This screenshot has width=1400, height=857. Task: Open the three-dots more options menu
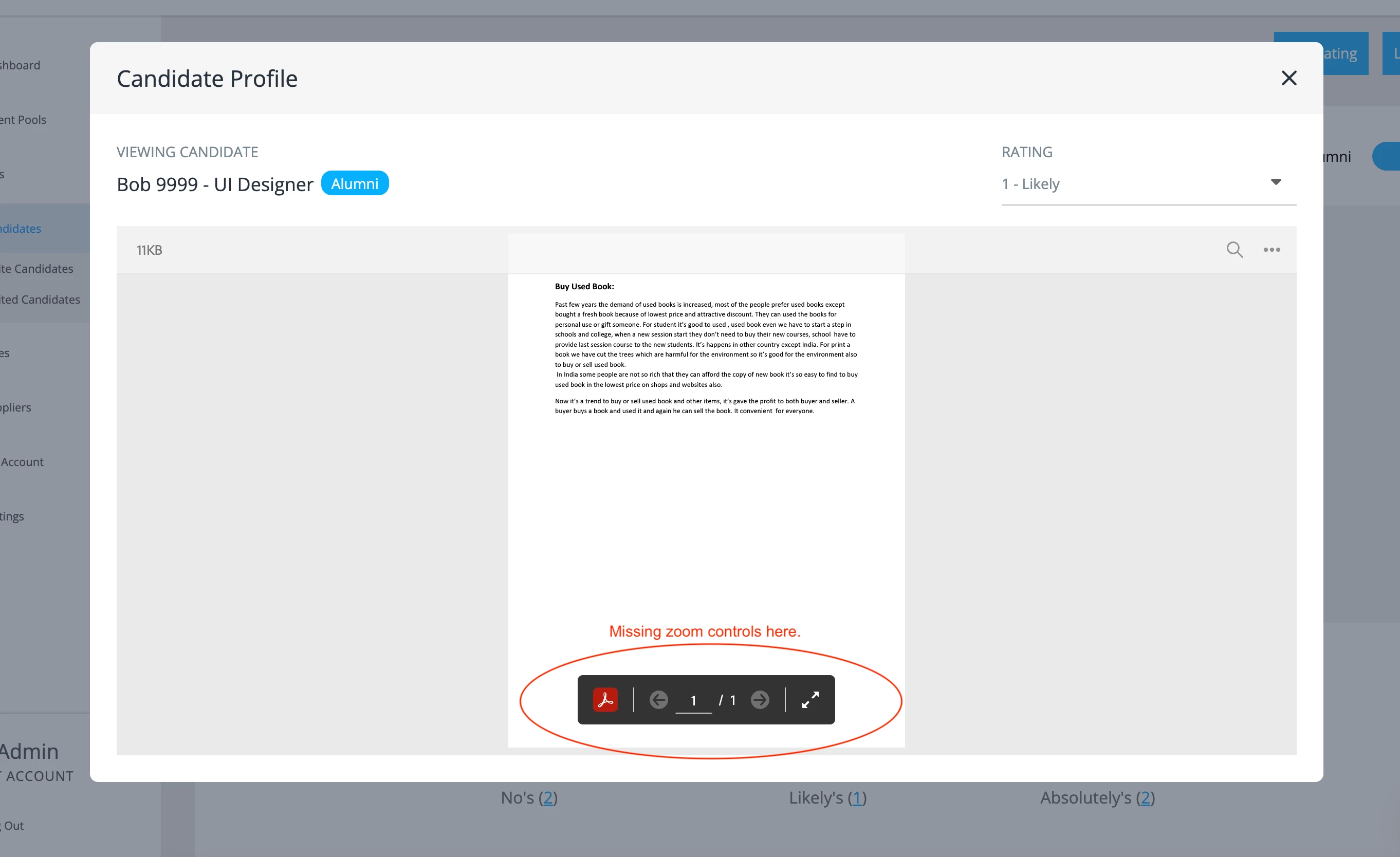(x=1272, y=249)
